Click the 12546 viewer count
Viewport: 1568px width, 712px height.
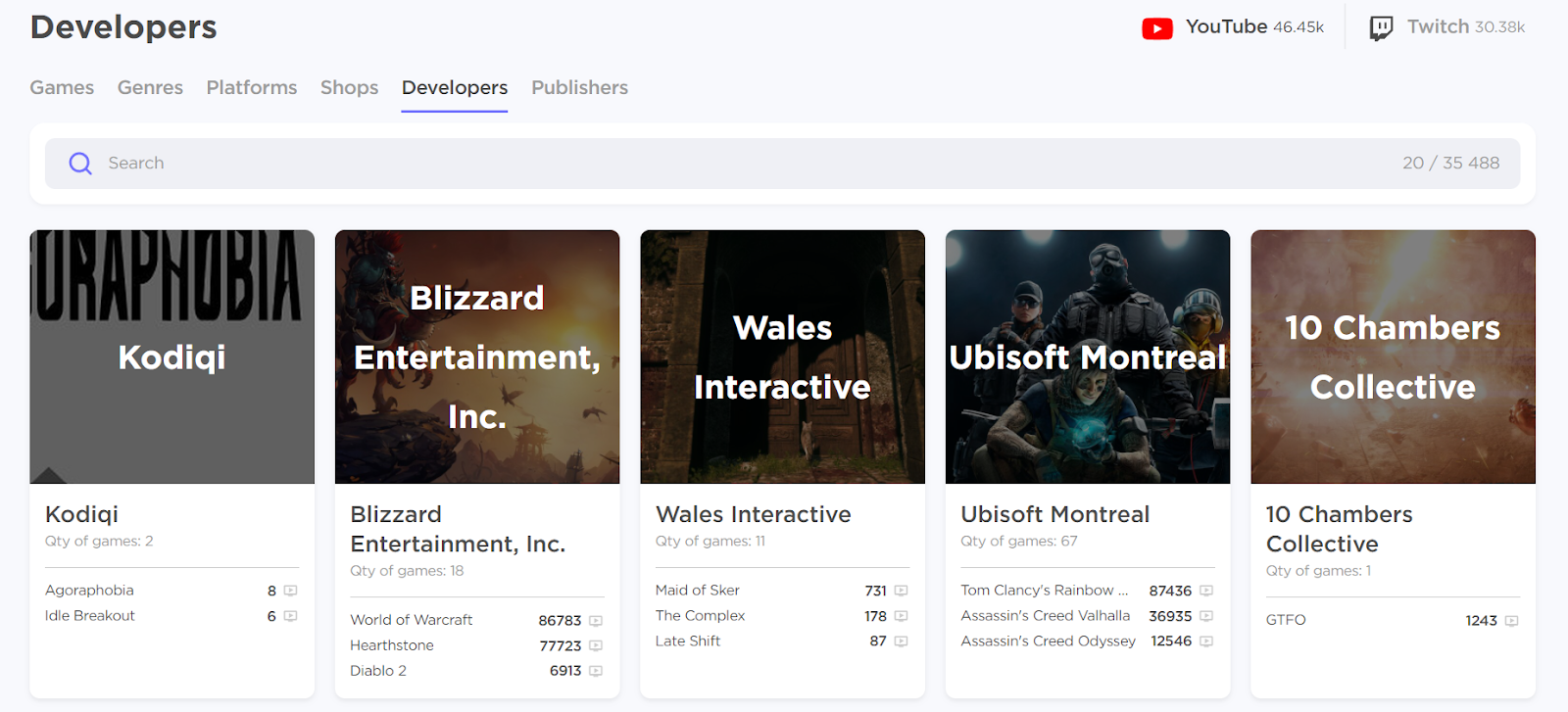(x=1171, y=641)
